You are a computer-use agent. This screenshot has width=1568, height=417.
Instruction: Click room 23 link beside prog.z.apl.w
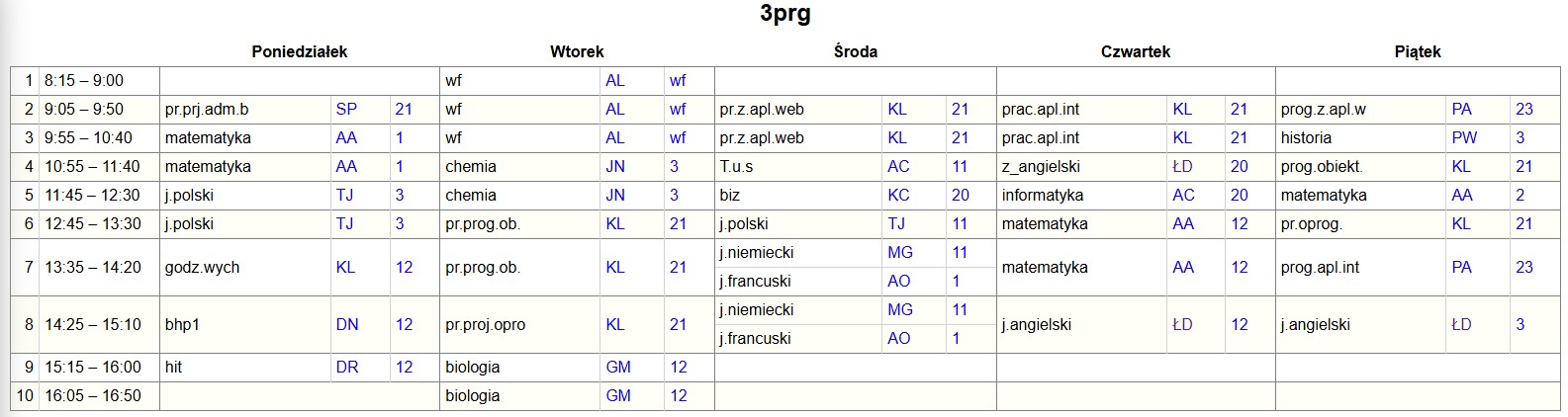pos(1523,110)
